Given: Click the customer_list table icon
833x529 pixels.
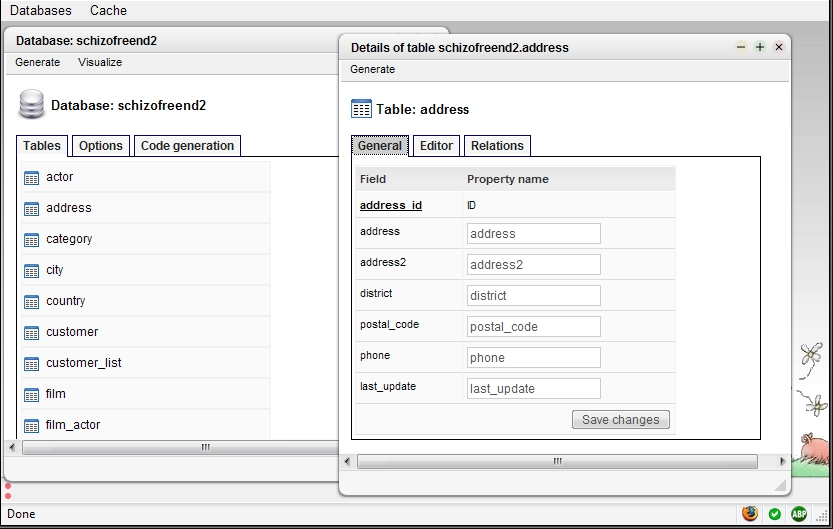Looking at the screenshot, I should [31, 364].
